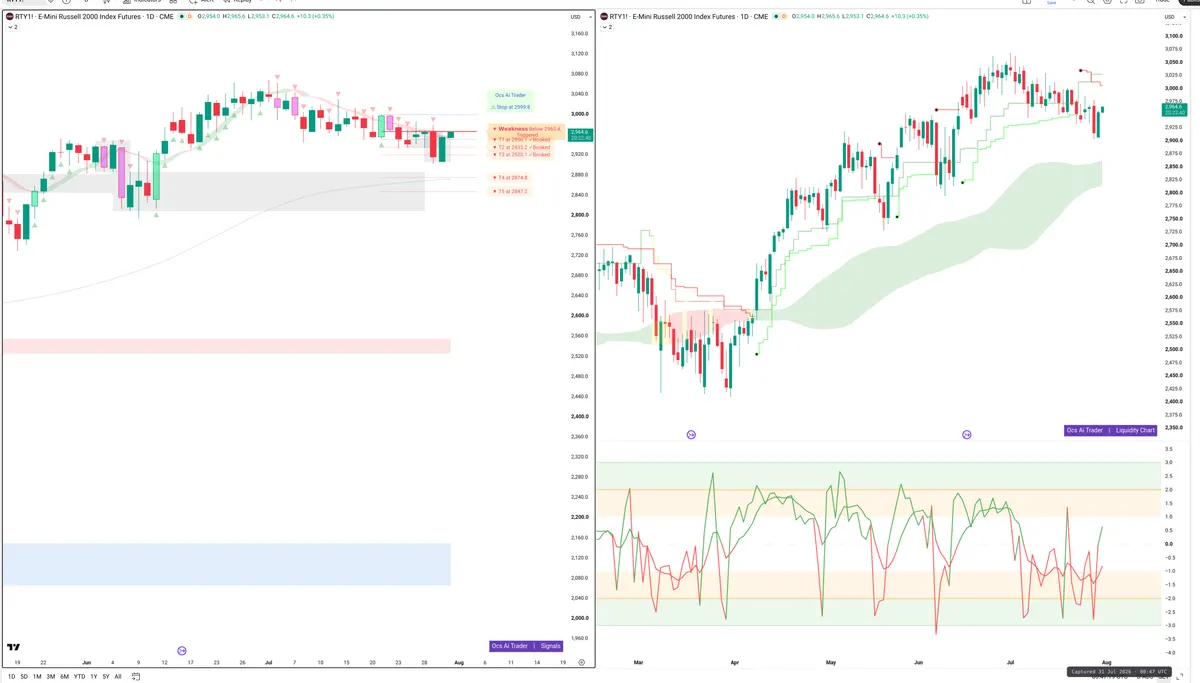Click the 2,350.0 price axis value
This screenshot has width=1200, height=683.
1173,427
